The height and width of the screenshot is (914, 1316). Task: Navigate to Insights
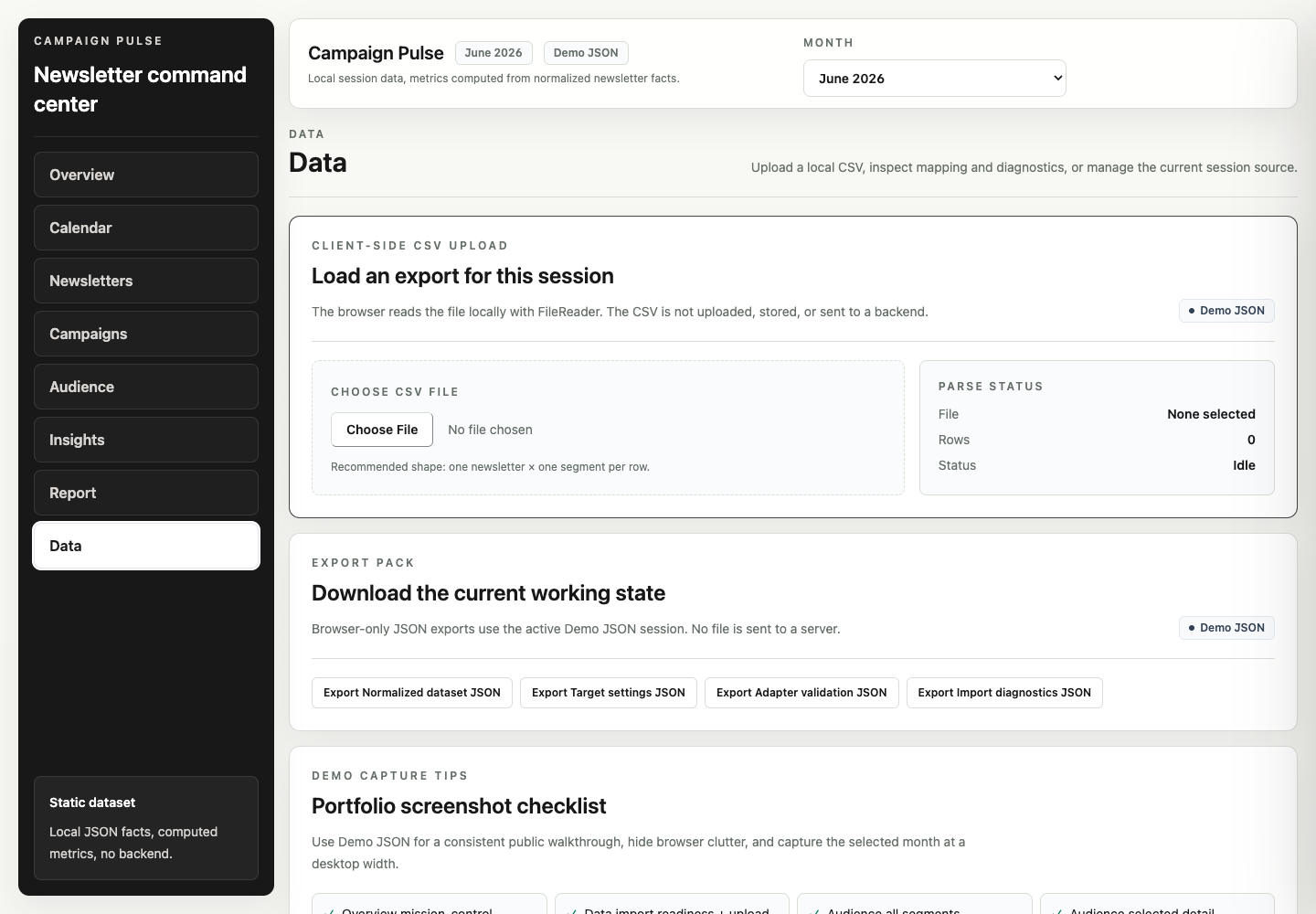146,440
